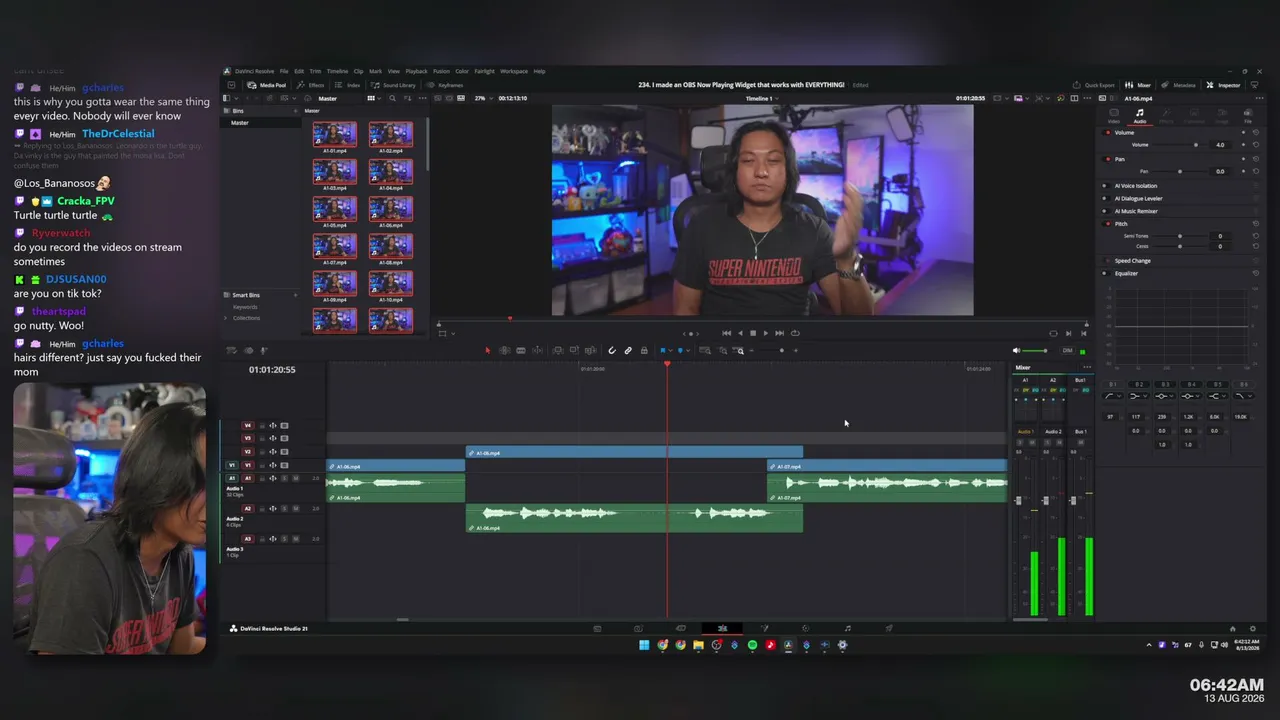
Task: Toggle loop playback in the viewer
Action: (x=795, y=333)
